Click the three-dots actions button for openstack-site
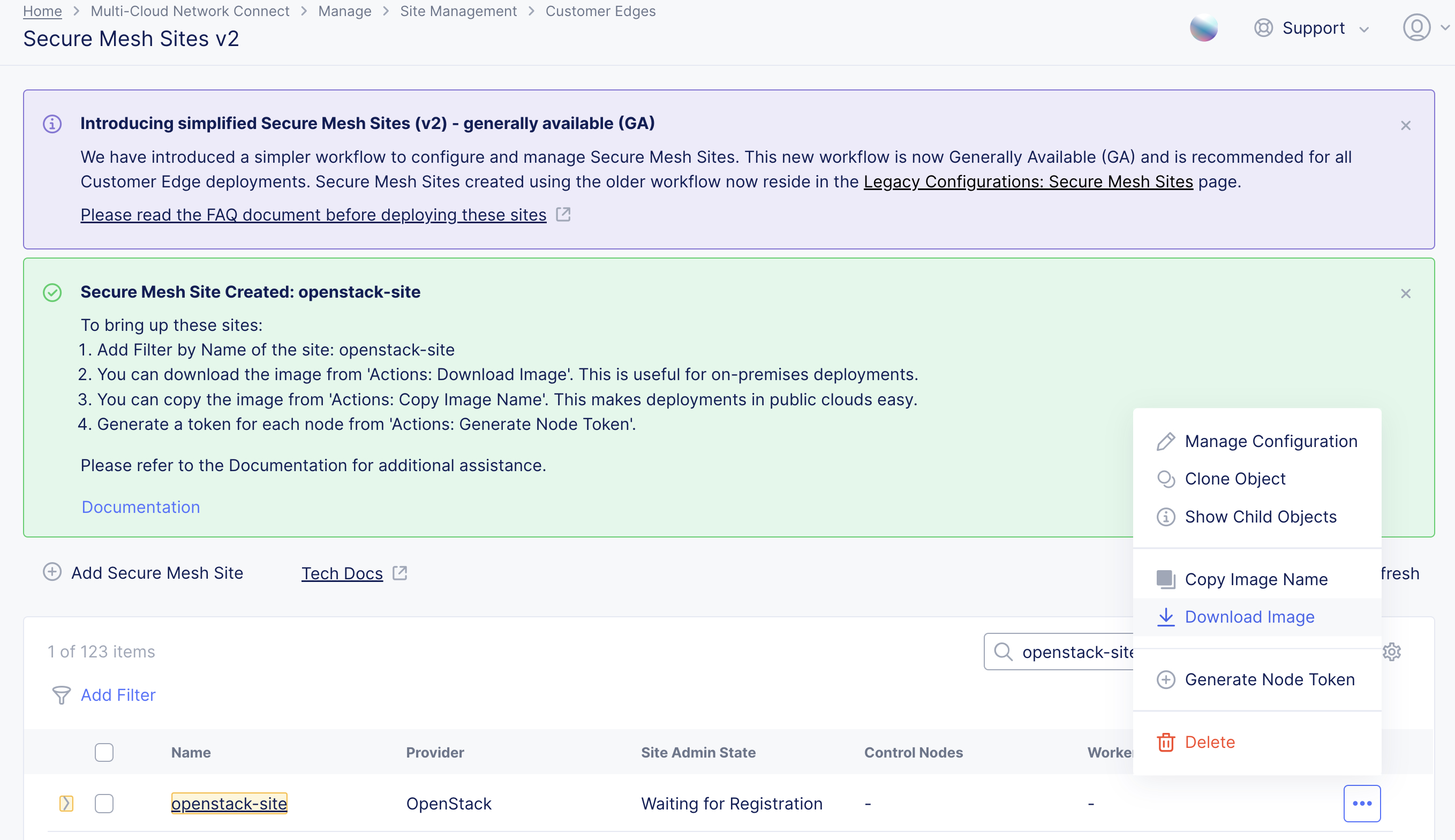The width and height of the screenshot is (1455, 840). point(1361,803)
